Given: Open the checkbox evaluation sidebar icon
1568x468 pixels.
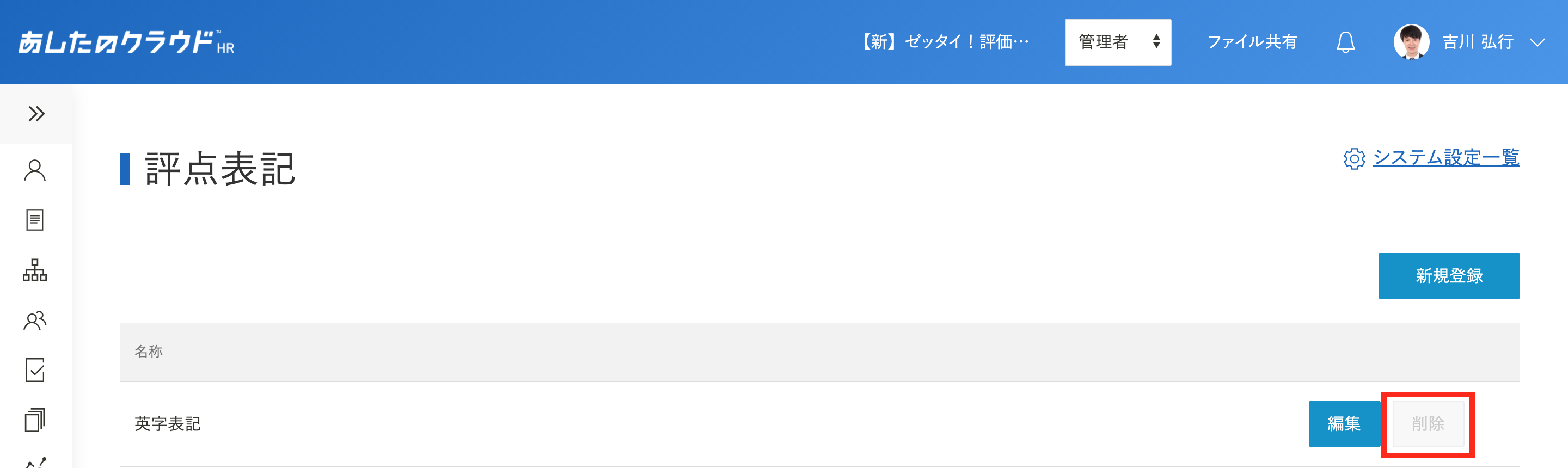Looking at the screenshot, I should pos(35,370).
